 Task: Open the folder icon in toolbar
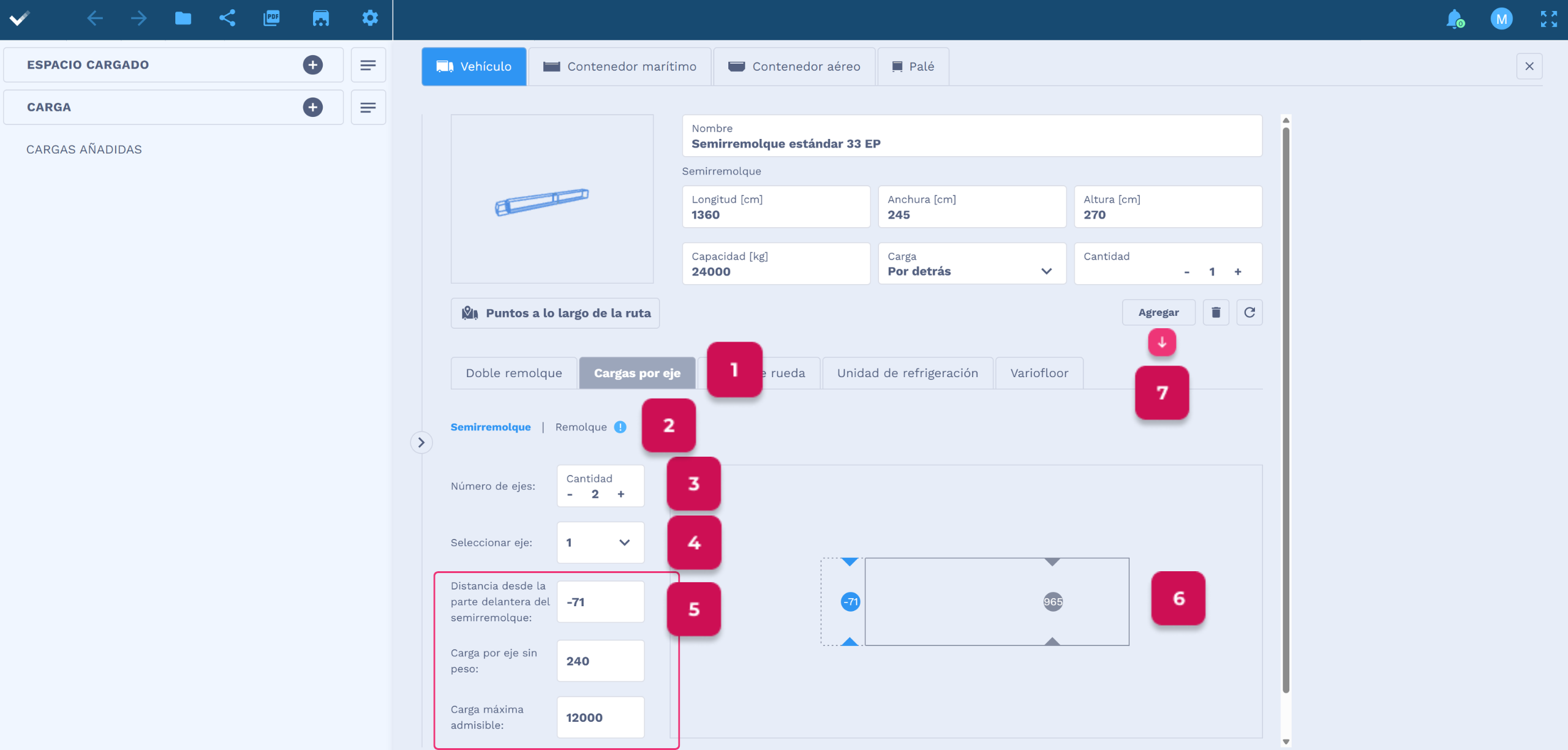183,18
